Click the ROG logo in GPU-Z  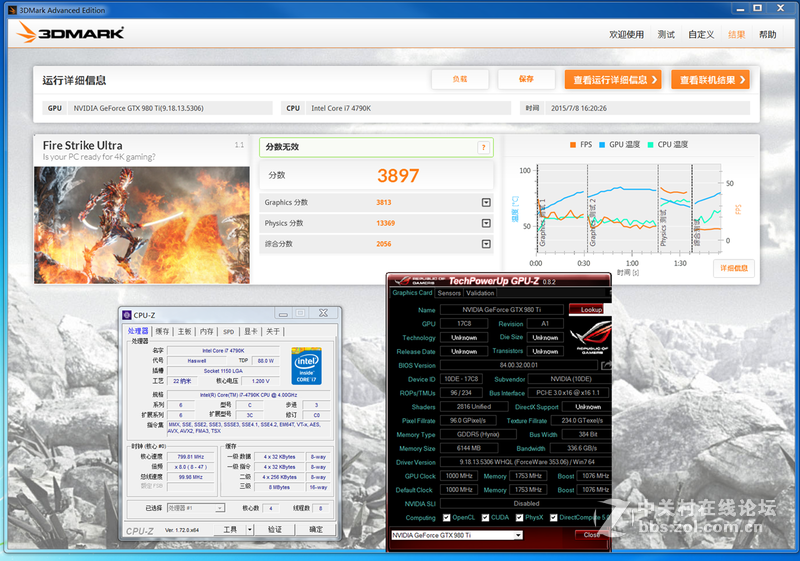591,336
